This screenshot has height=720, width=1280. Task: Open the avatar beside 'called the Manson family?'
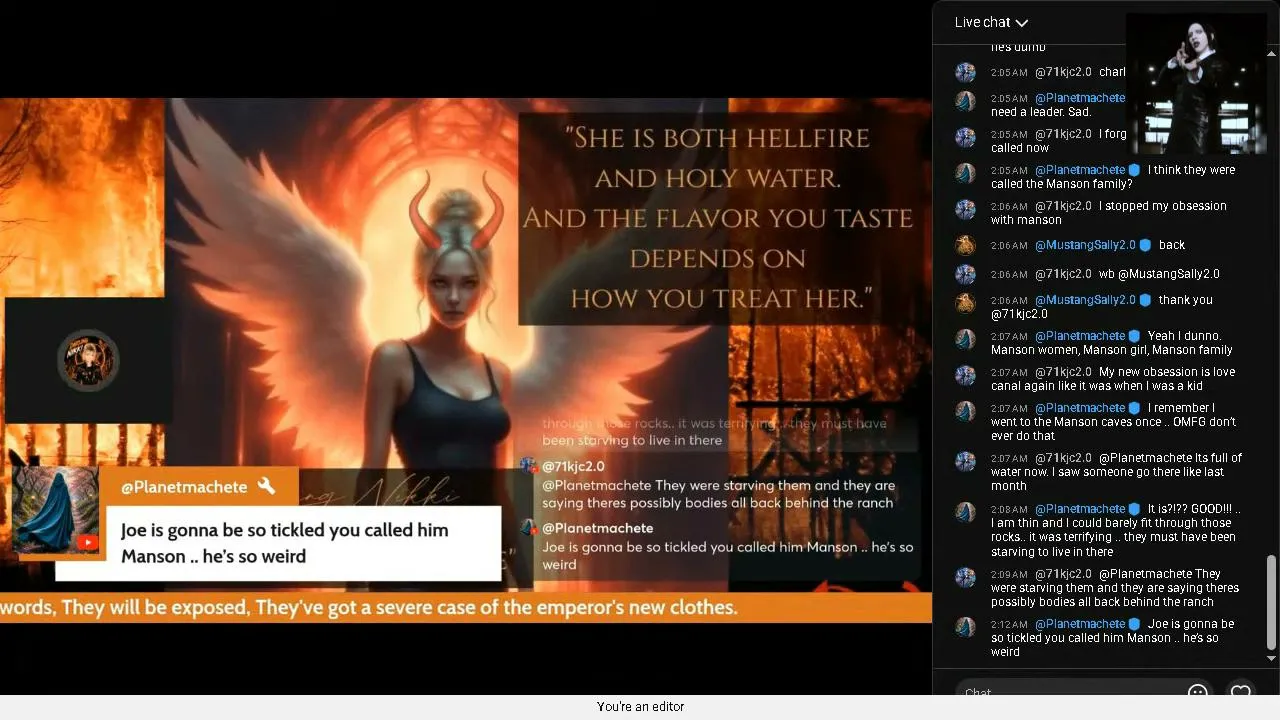click(x=965, y=173)
